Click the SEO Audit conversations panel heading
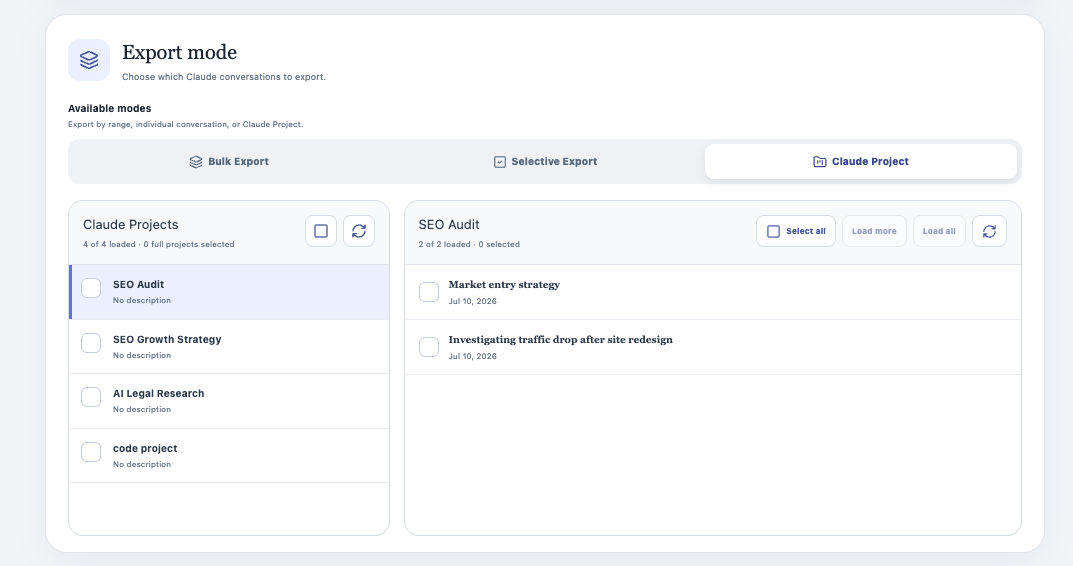 (449, 224)
